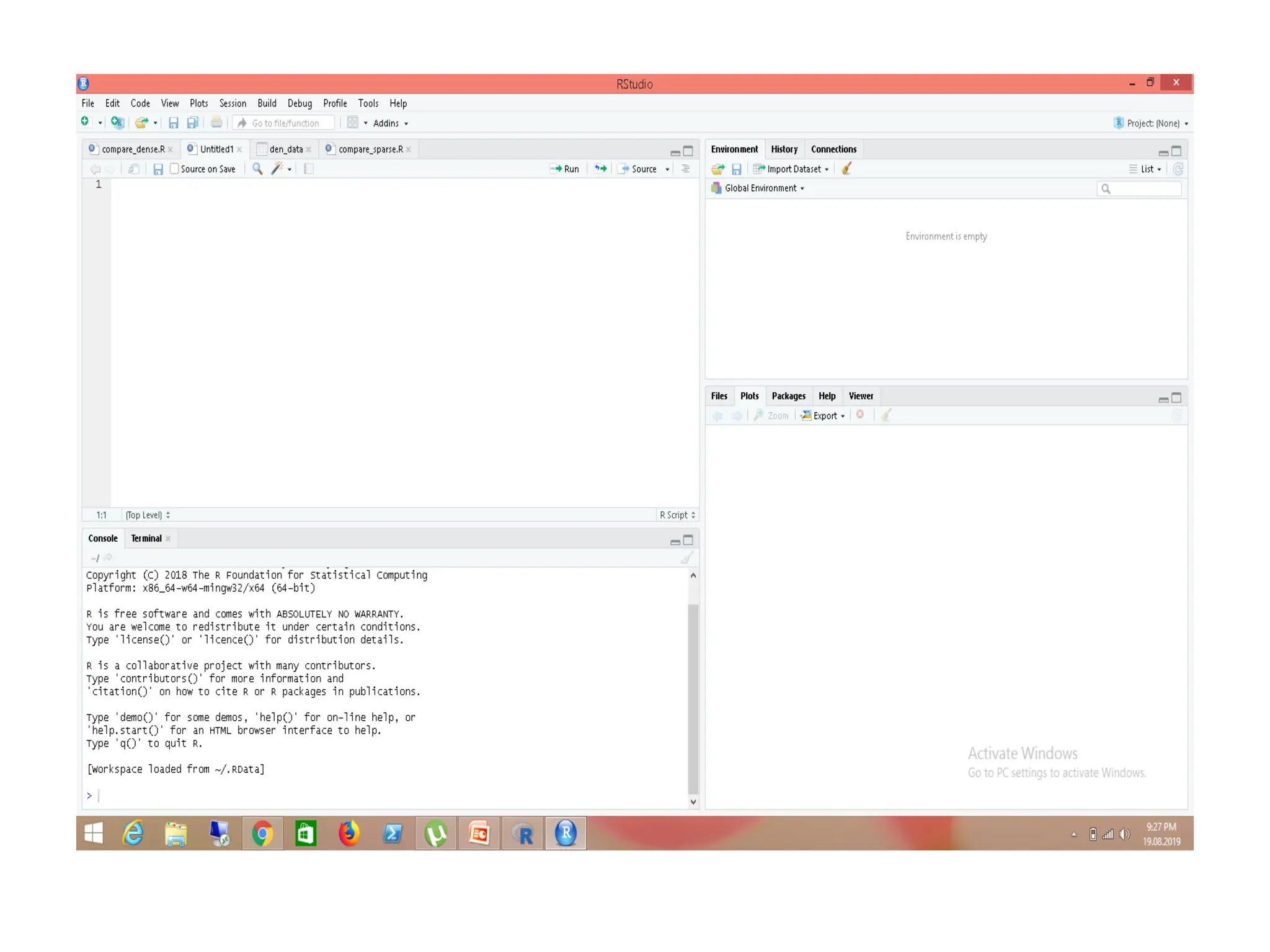Clear workspace objects with broom icon

tap(846, 169)
